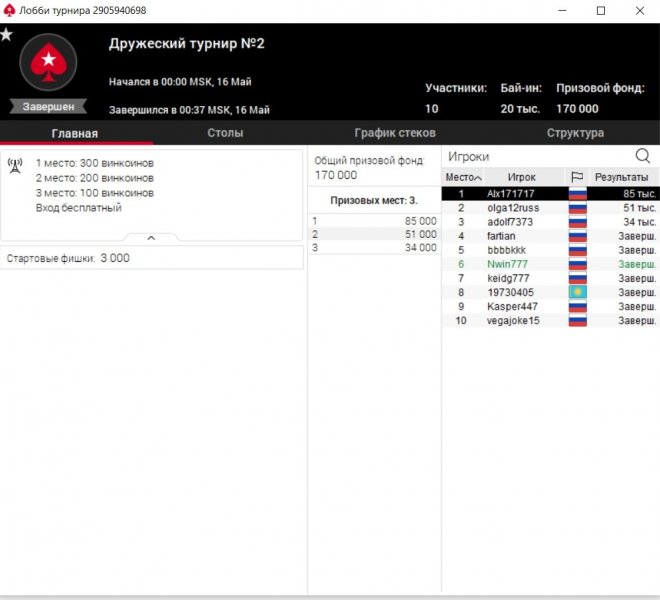The height and width of the screenshot is (600, 660).
Task: Click the Russian flag beside Alx171717
Action: pyautogui.click(x=577, y=193)
